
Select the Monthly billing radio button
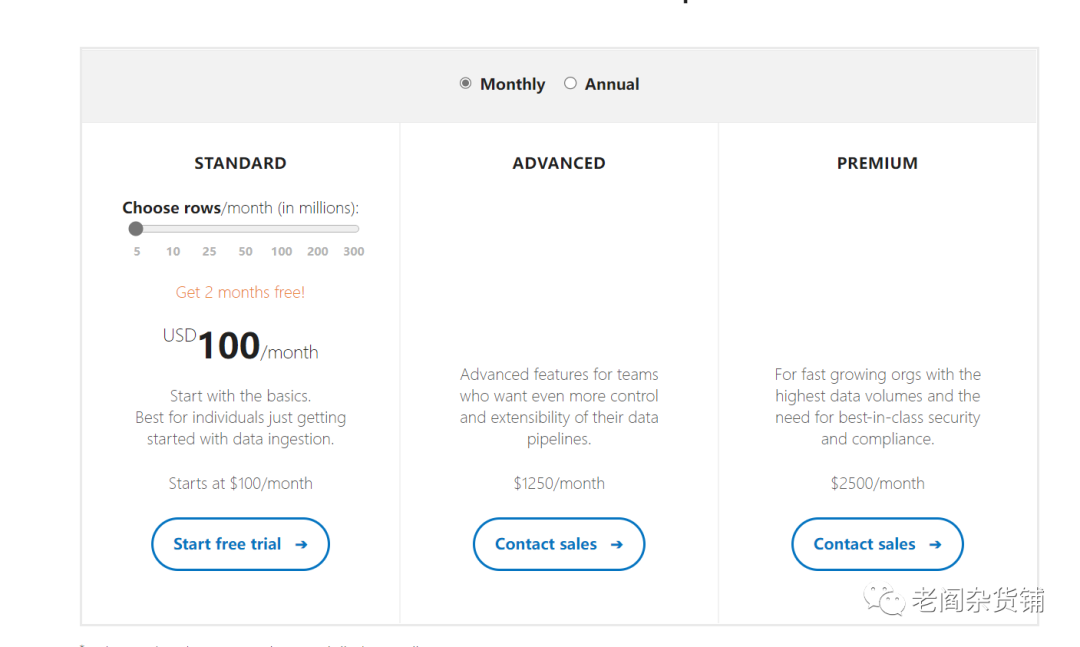[466, 84]
